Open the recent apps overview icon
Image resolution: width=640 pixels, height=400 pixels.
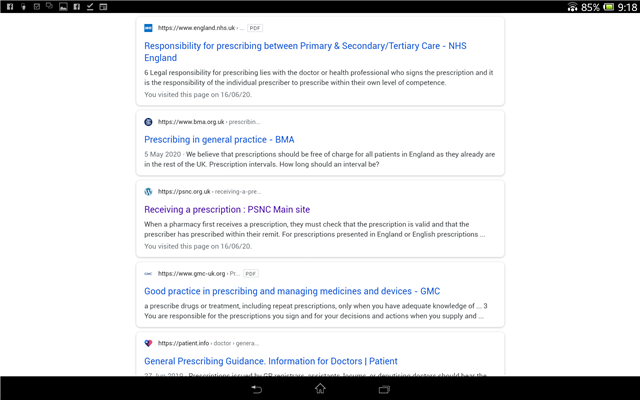384,389
